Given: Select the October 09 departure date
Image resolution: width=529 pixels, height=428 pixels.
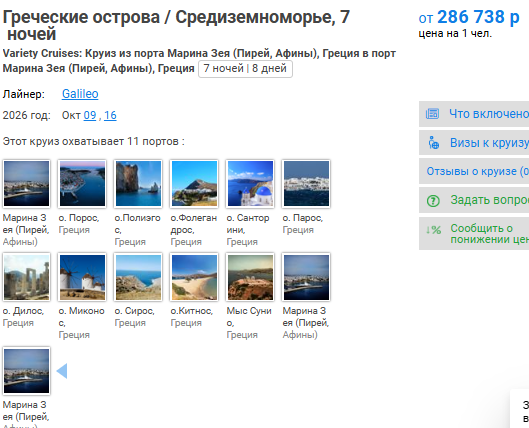Looking at the screenshot, I should pyautogui.click(x=90, y=115).
